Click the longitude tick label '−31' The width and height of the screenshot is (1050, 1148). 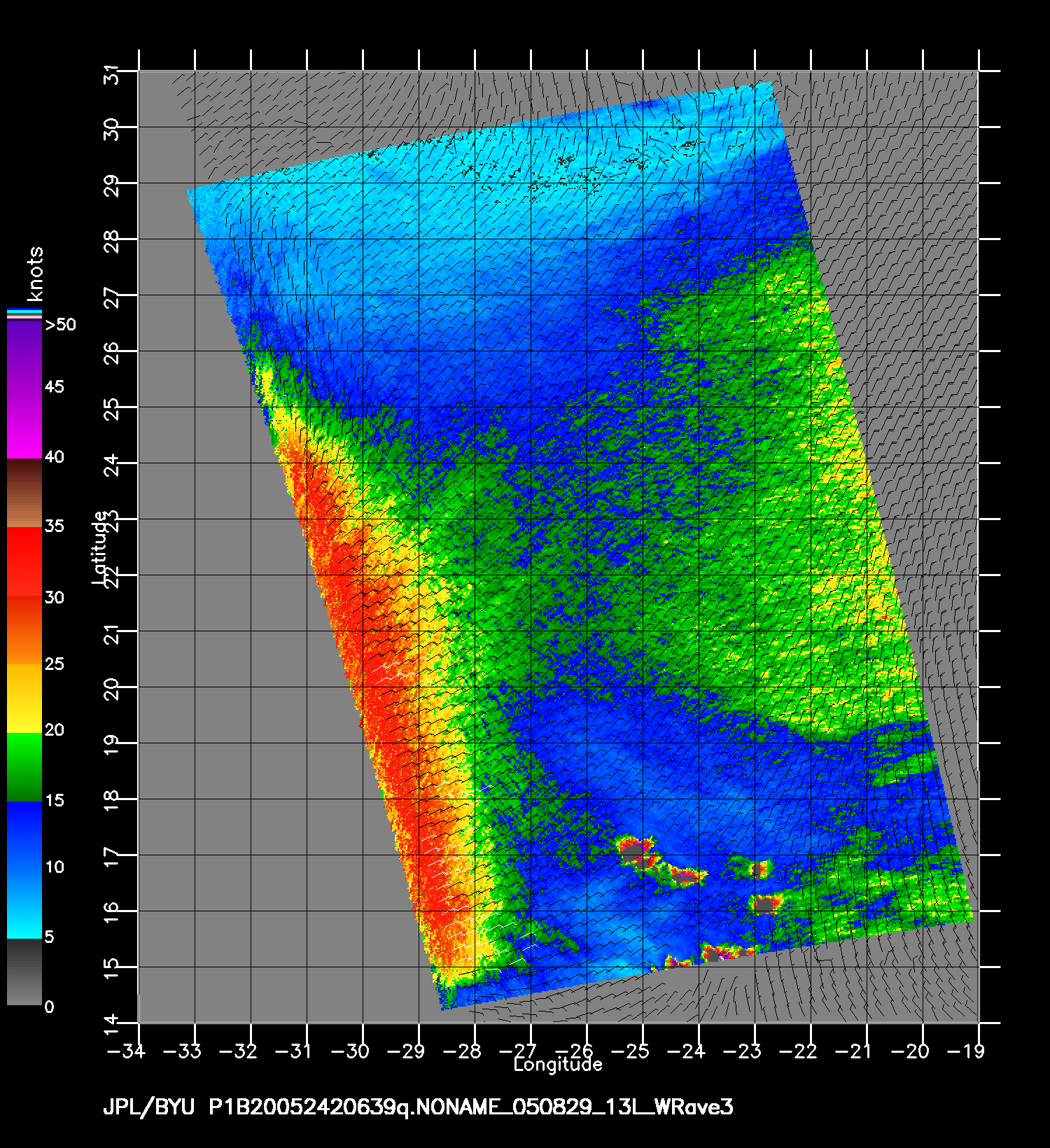click(294, 1051)
